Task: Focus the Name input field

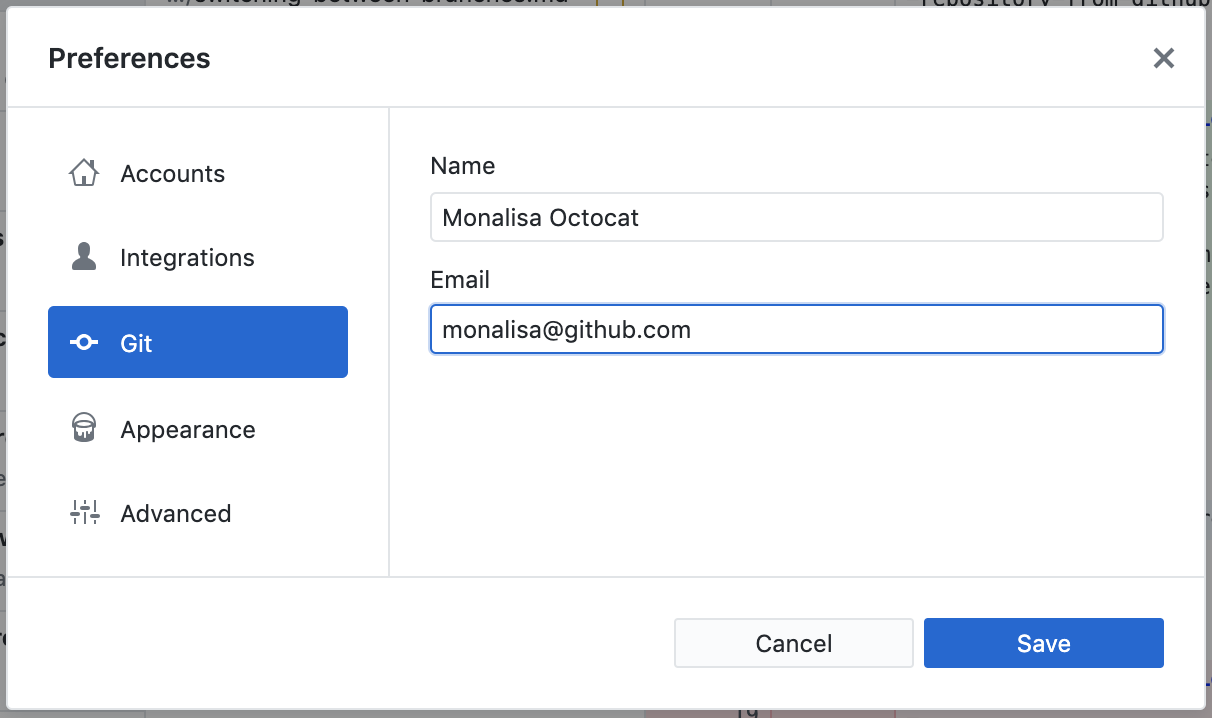Action: point(797,217)
